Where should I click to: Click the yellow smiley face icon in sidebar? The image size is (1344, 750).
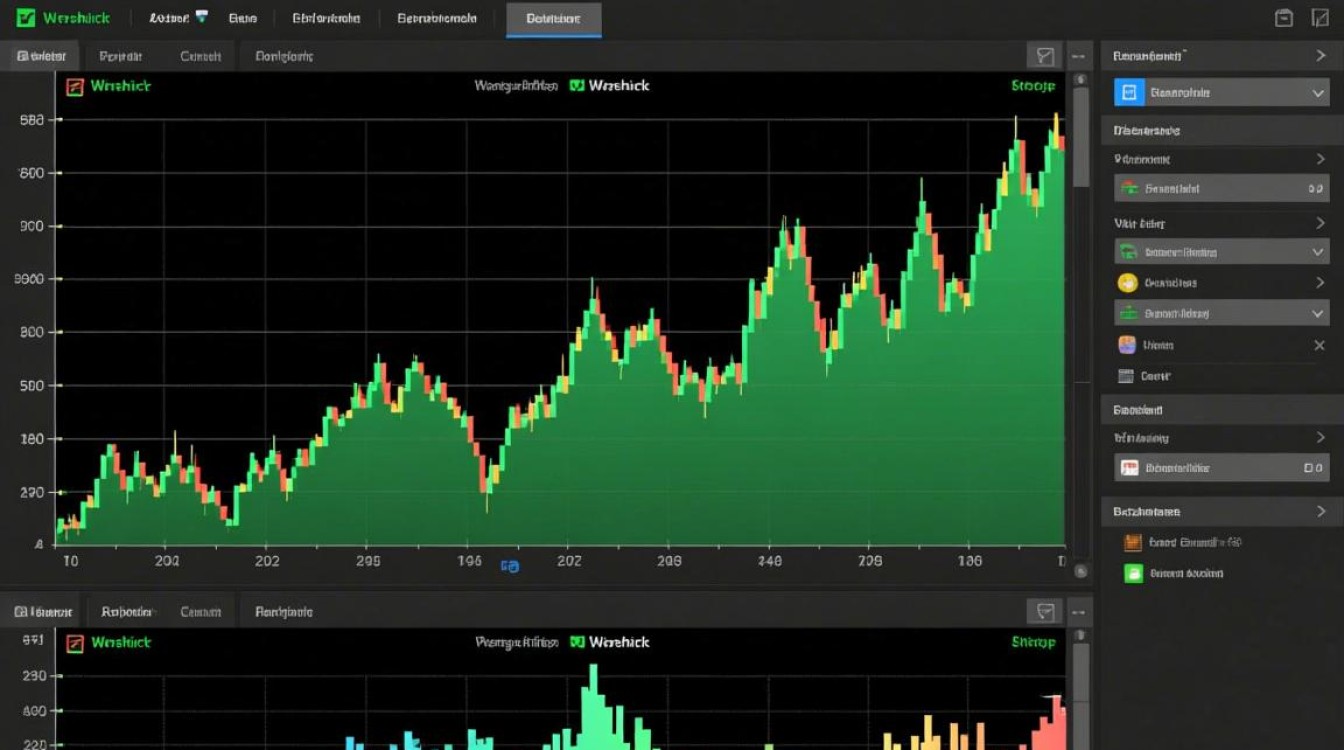(1127, 283)
